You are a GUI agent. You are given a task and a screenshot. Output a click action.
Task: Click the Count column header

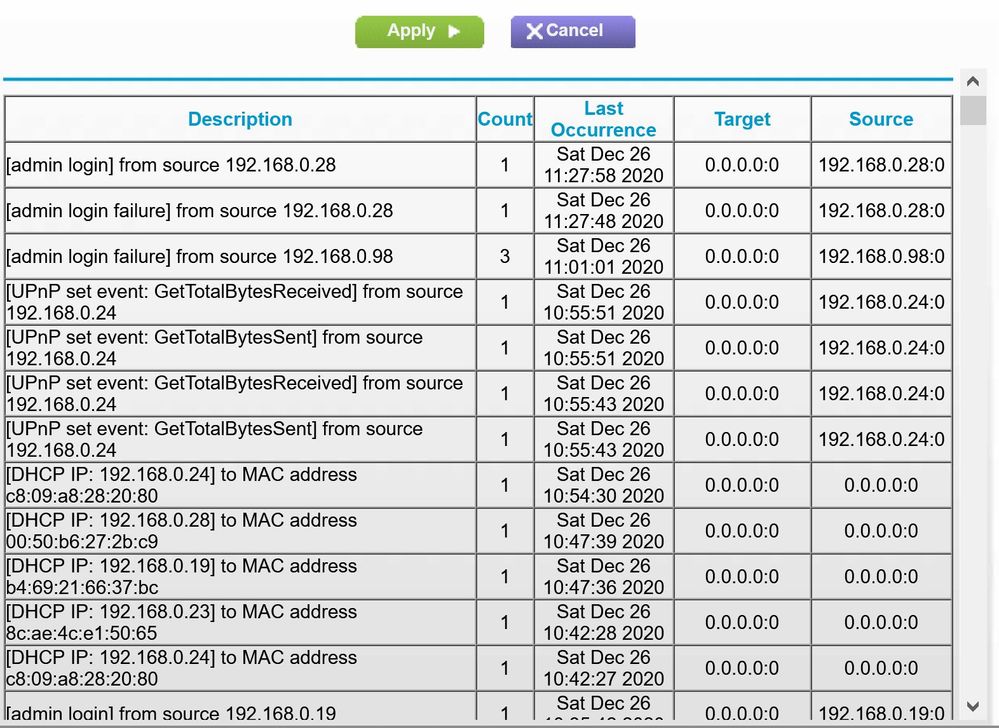coord(505,119)
